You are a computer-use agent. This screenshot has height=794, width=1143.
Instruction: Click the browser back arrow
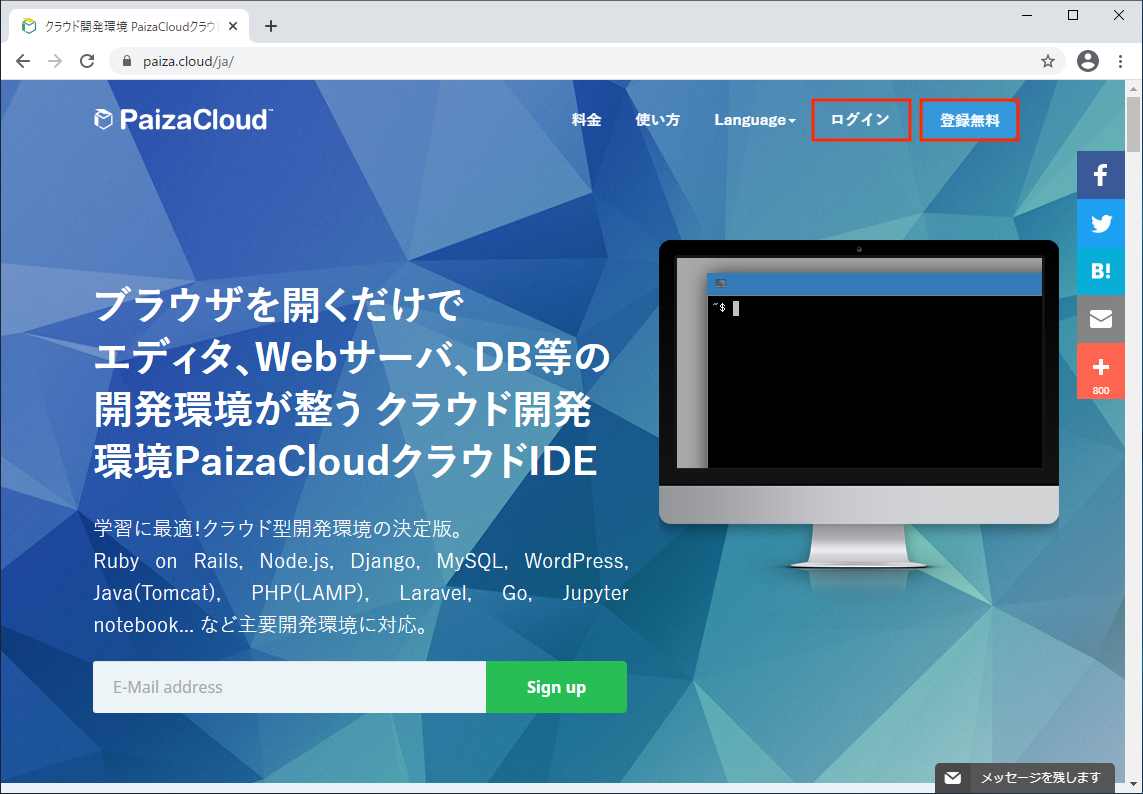[x=23, y=61]
